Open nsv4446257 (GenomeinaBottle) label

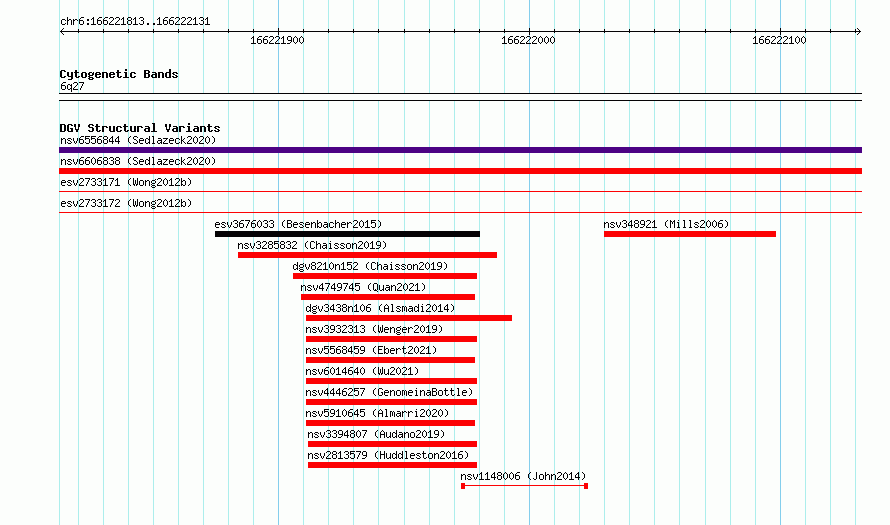[389, 392]
